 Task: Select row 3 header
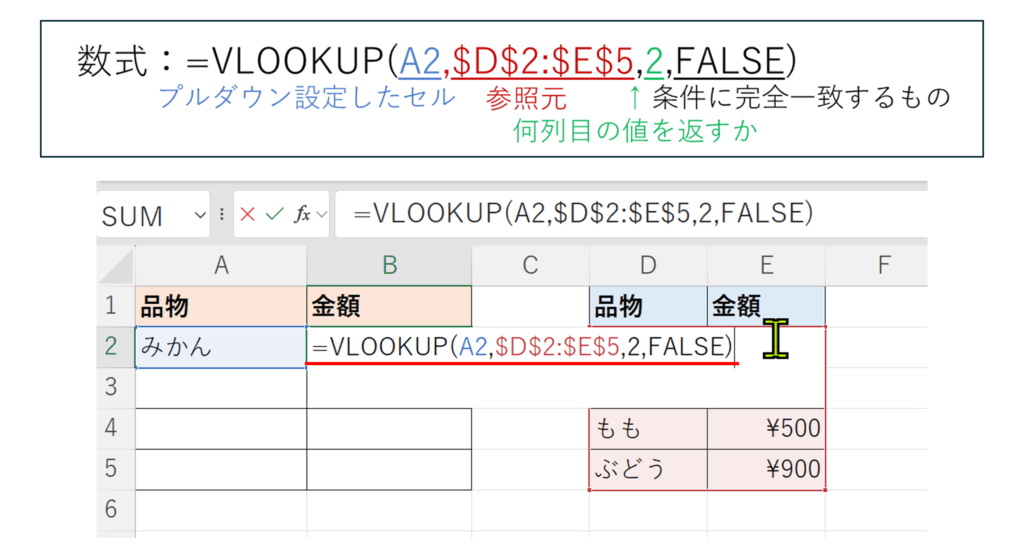point(113,387)
